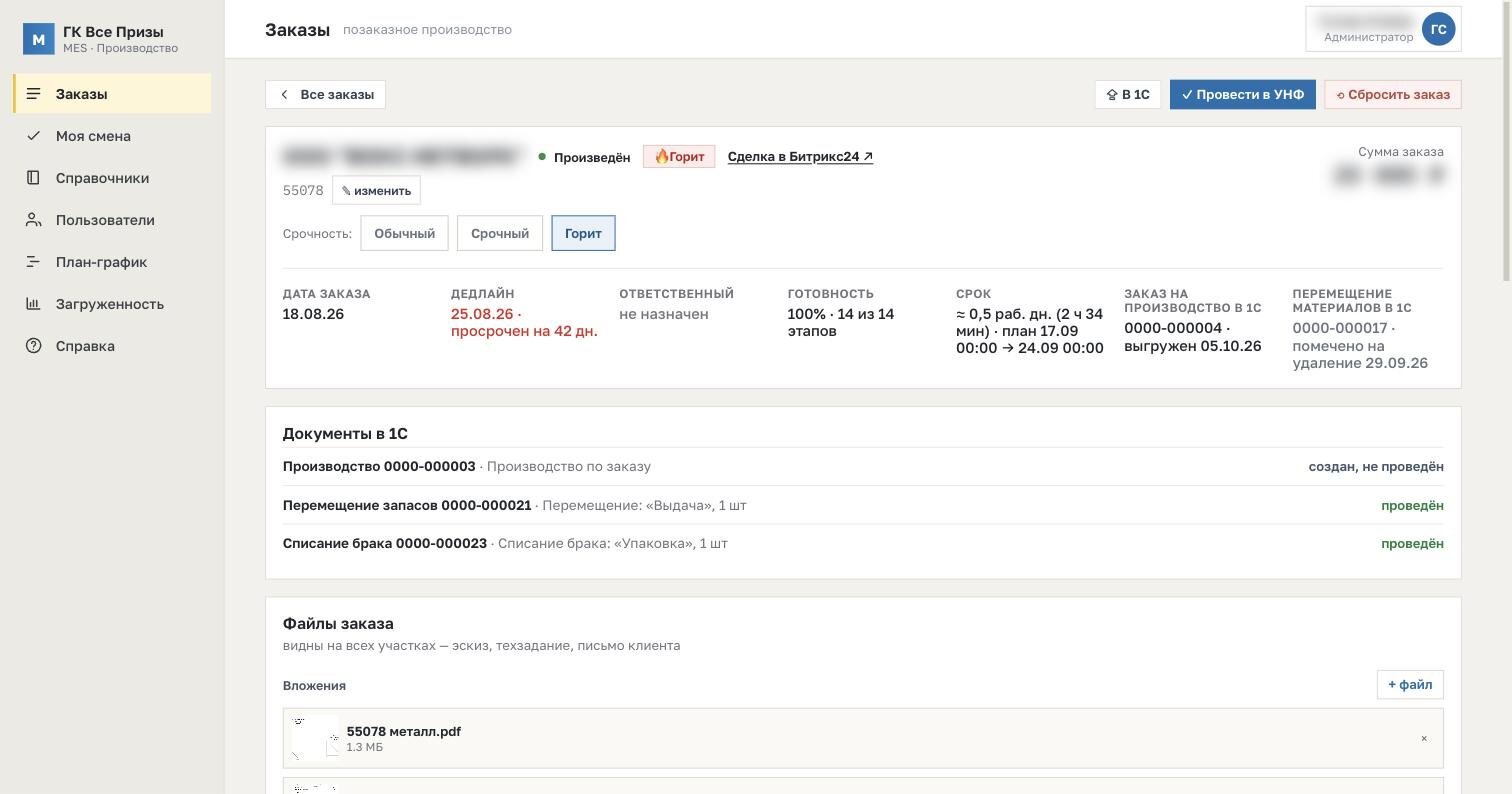
Task: Click the 55078 металл.pdf file name
Action: tap(404, 732)
